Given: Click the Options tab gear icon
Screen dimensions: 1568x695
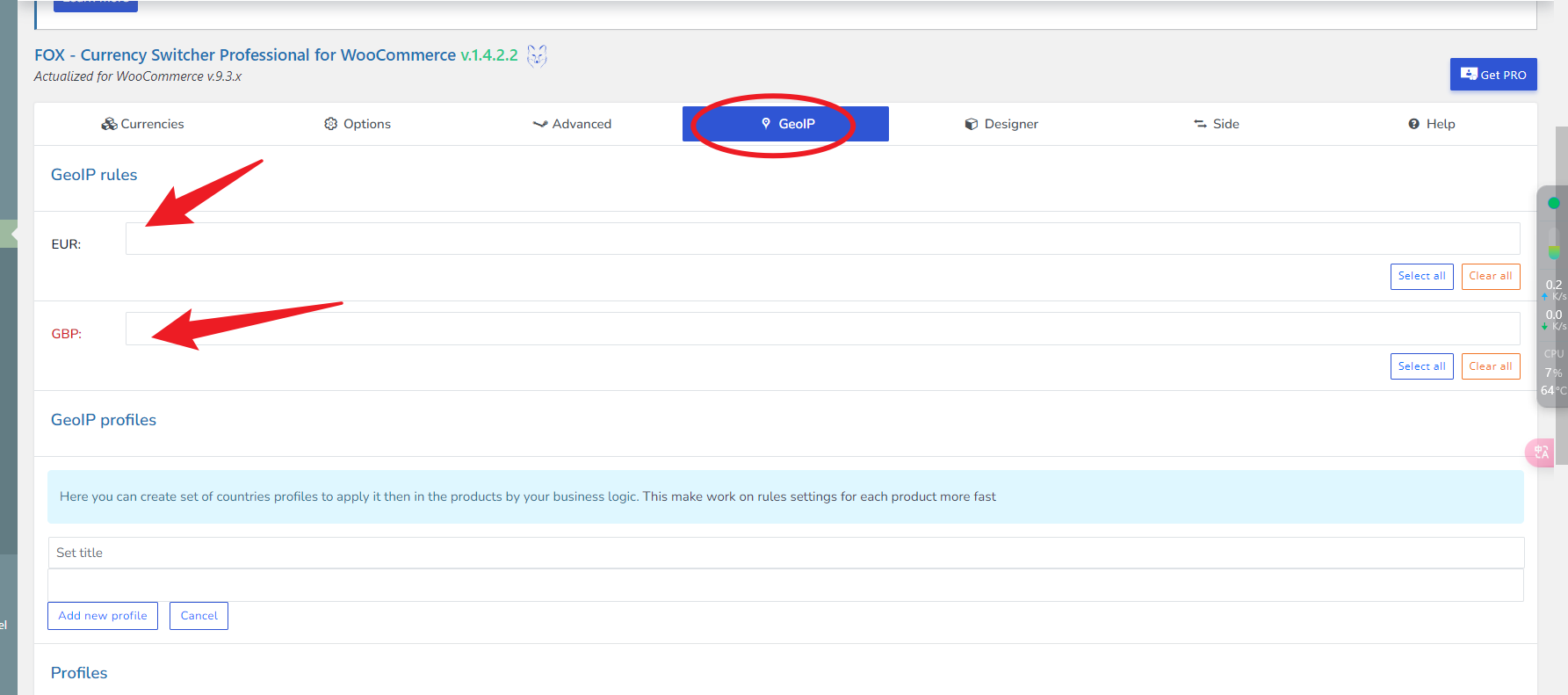Looking at the screenshot, I should pos(330,124).
